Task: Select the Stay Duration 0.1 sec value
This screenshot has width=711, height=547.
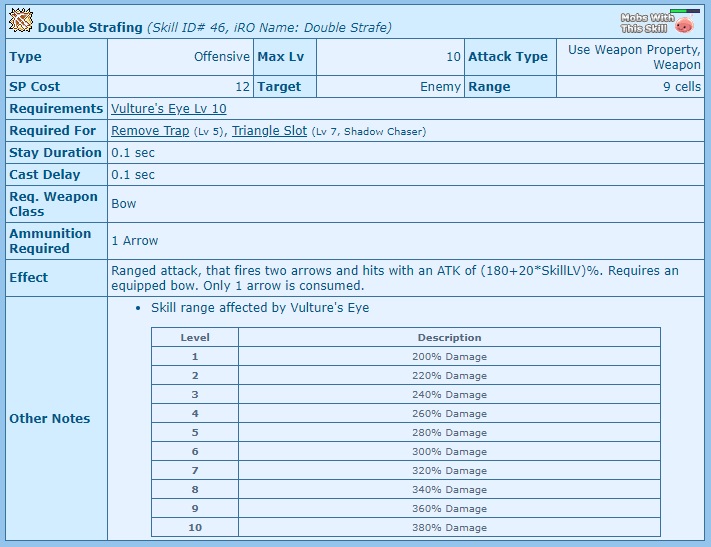Action: (x=133, y=153)
